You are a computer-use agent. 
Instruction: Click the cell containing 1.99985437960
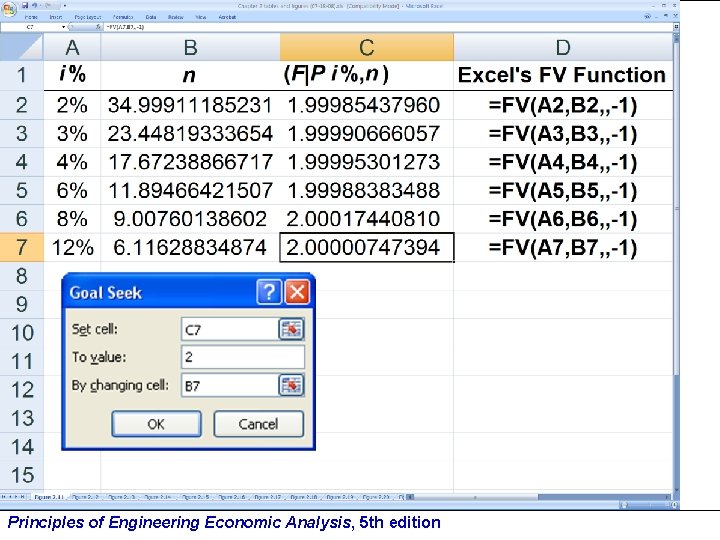click(x=366, y=105)
